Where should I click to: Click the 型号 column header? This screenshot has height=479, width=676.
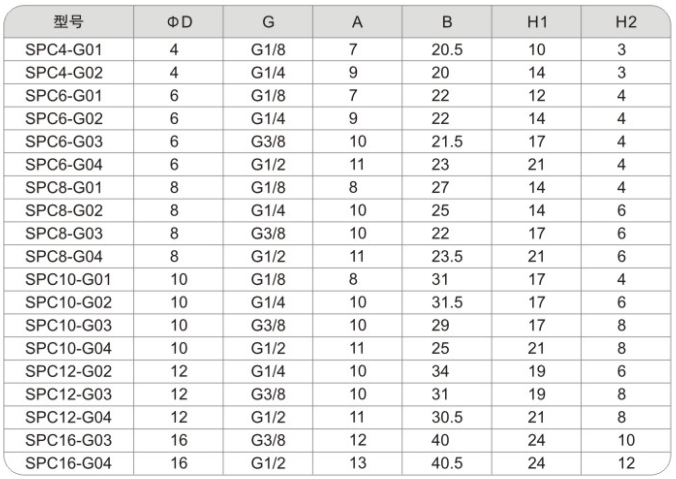point(69,22)
